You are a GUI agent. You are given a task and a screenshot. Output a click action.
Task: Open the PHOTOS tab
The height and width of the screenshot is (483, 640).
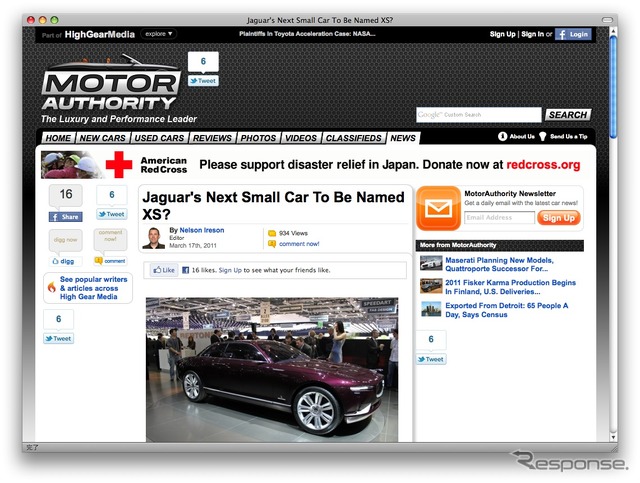pos(258,138)
